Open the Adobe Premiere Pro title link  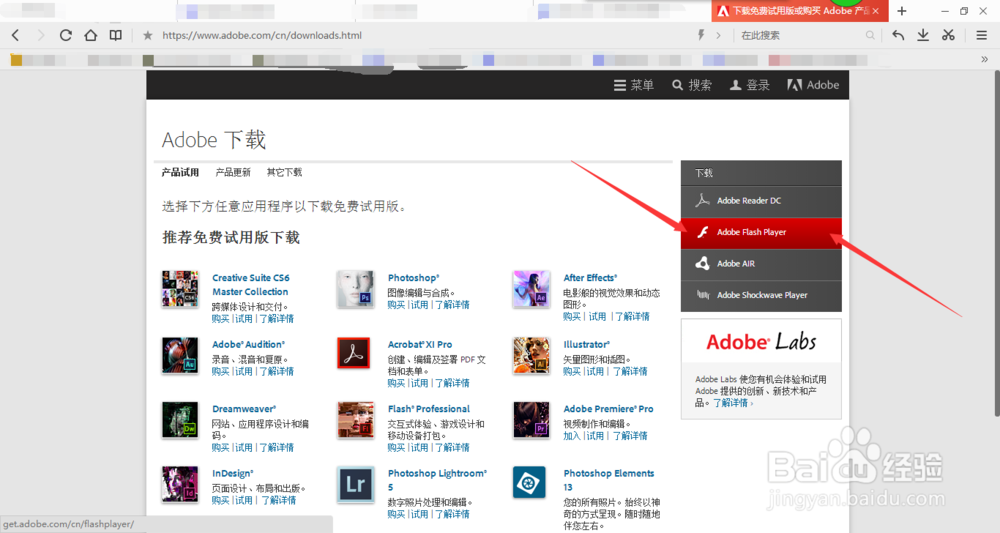608,409
